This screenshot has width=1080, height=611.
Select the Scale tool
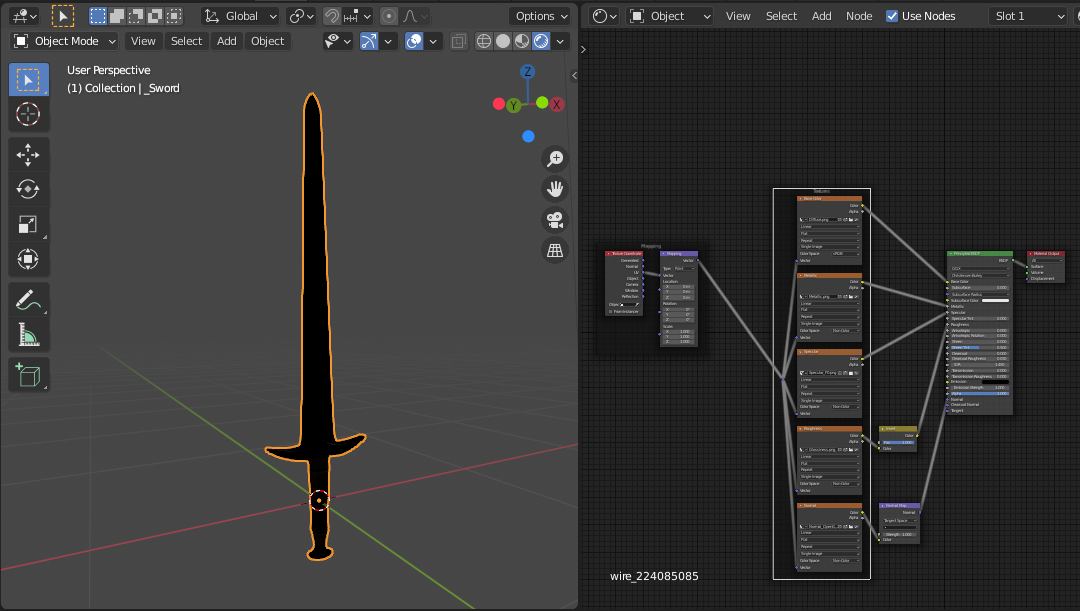28,224
